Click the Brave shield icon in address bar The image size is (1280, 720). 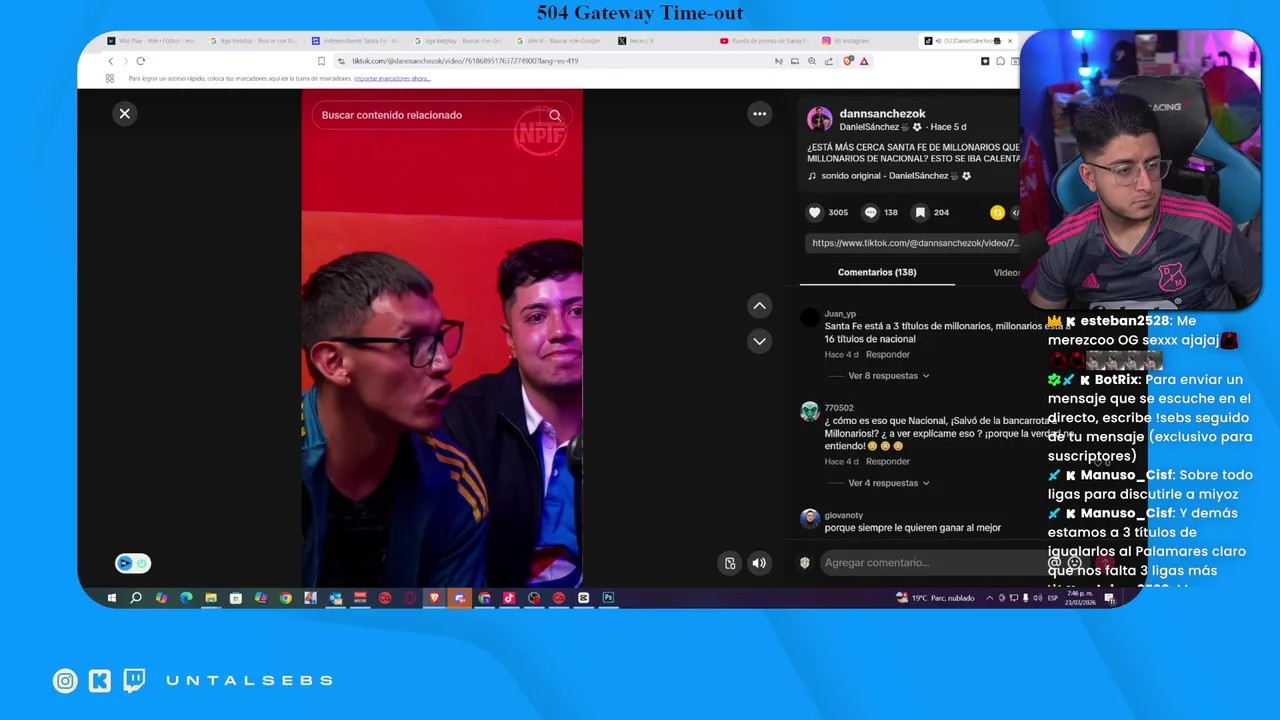click(848, 61)
